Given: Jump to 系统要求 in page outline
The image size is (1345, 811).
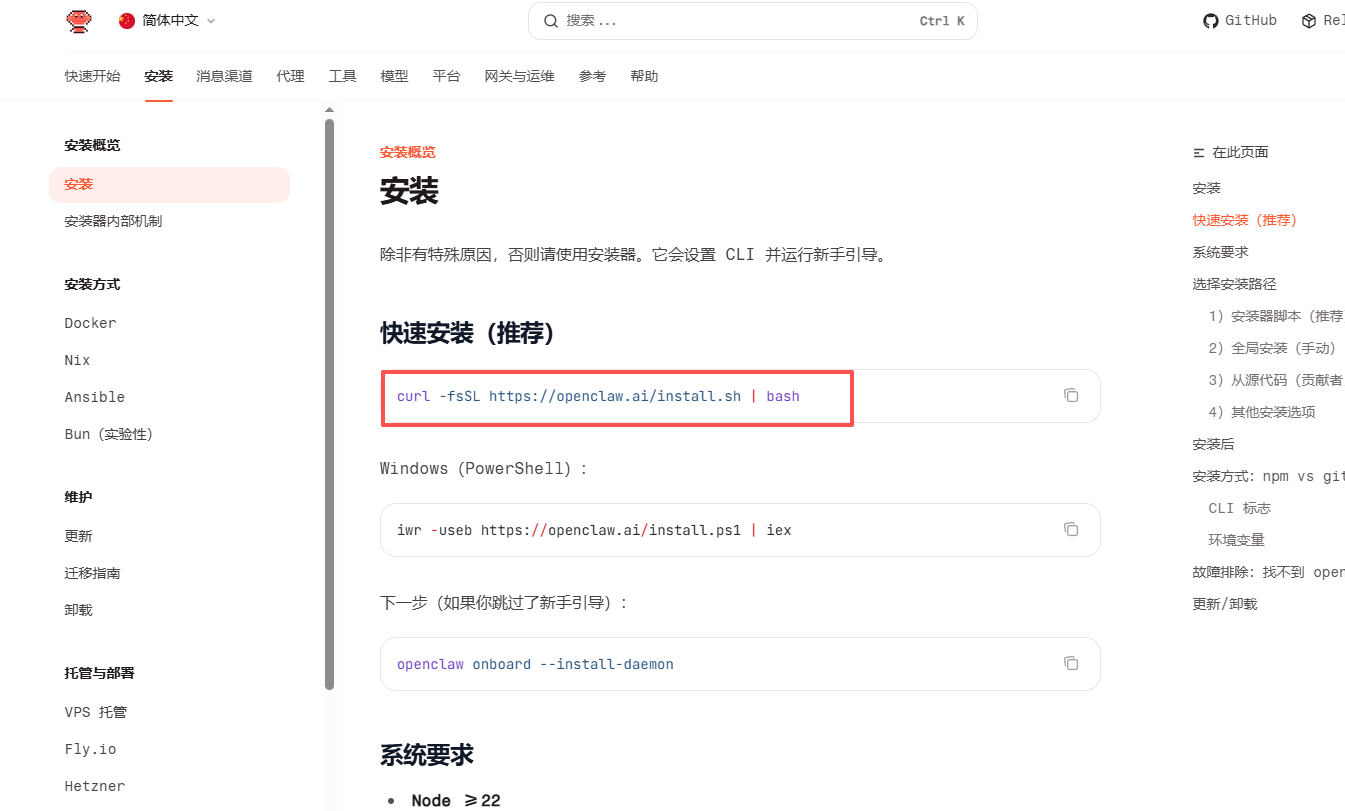Looking at the screenshot, I should [1220, 252].
